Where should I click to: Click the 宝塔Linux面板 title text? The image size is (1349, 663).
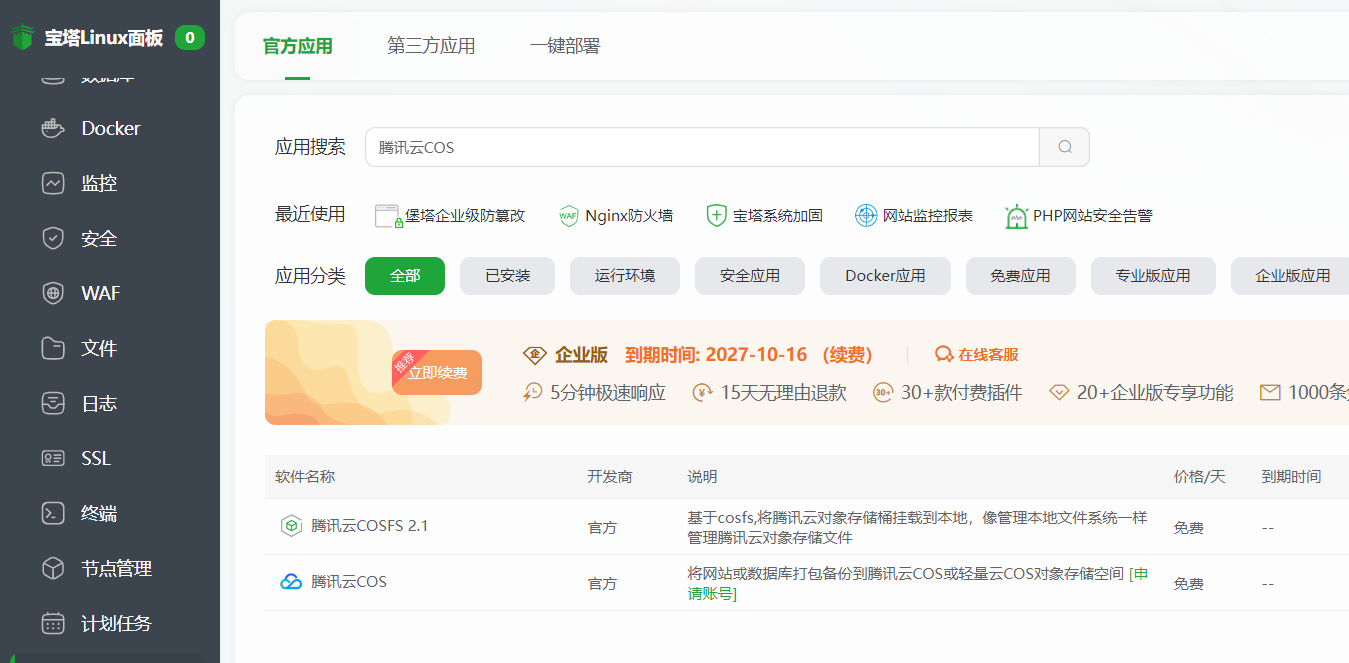[x=103, y=38]
